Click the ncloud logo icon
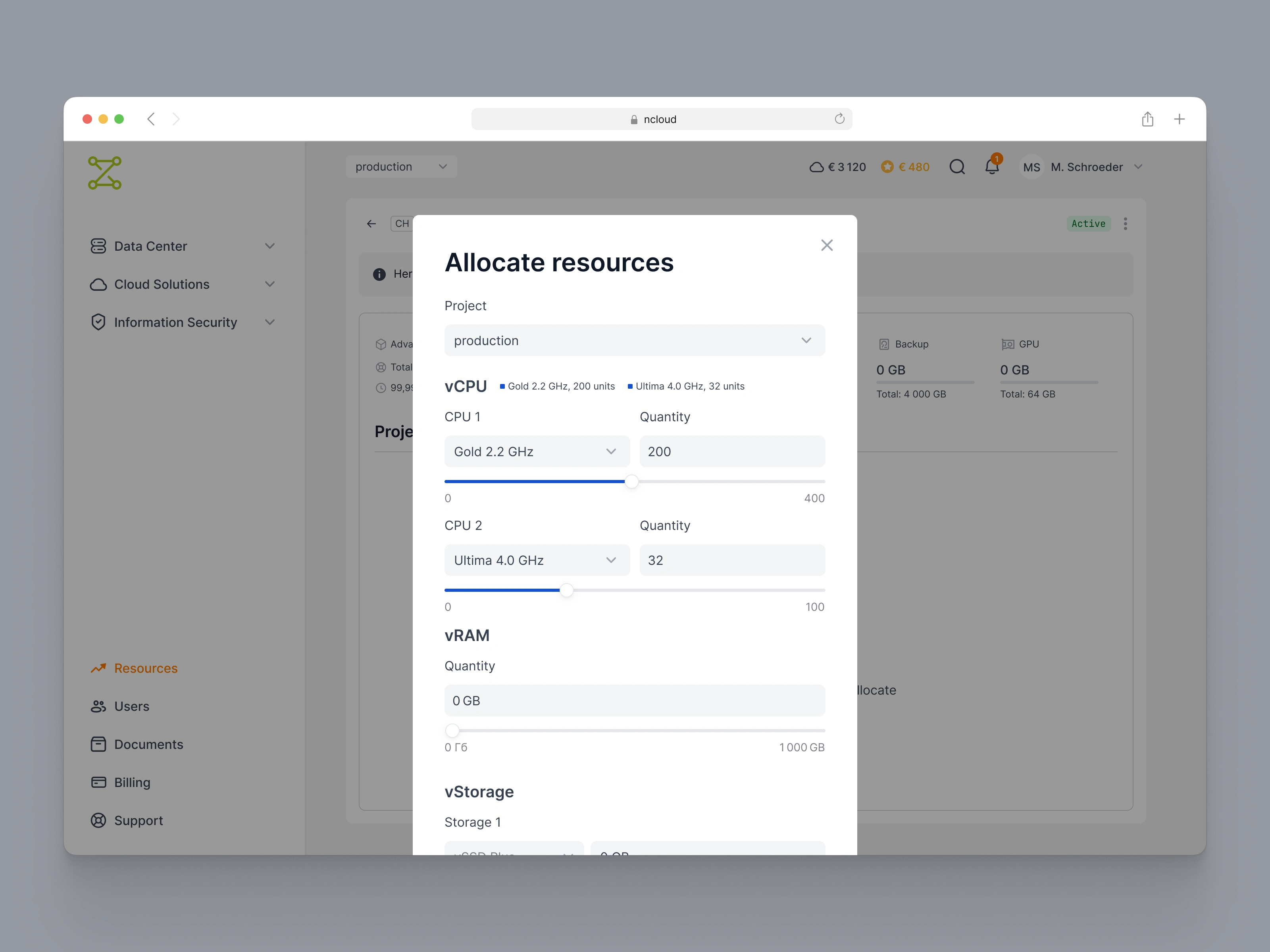 pyautogui.click(x=104, y=173)
